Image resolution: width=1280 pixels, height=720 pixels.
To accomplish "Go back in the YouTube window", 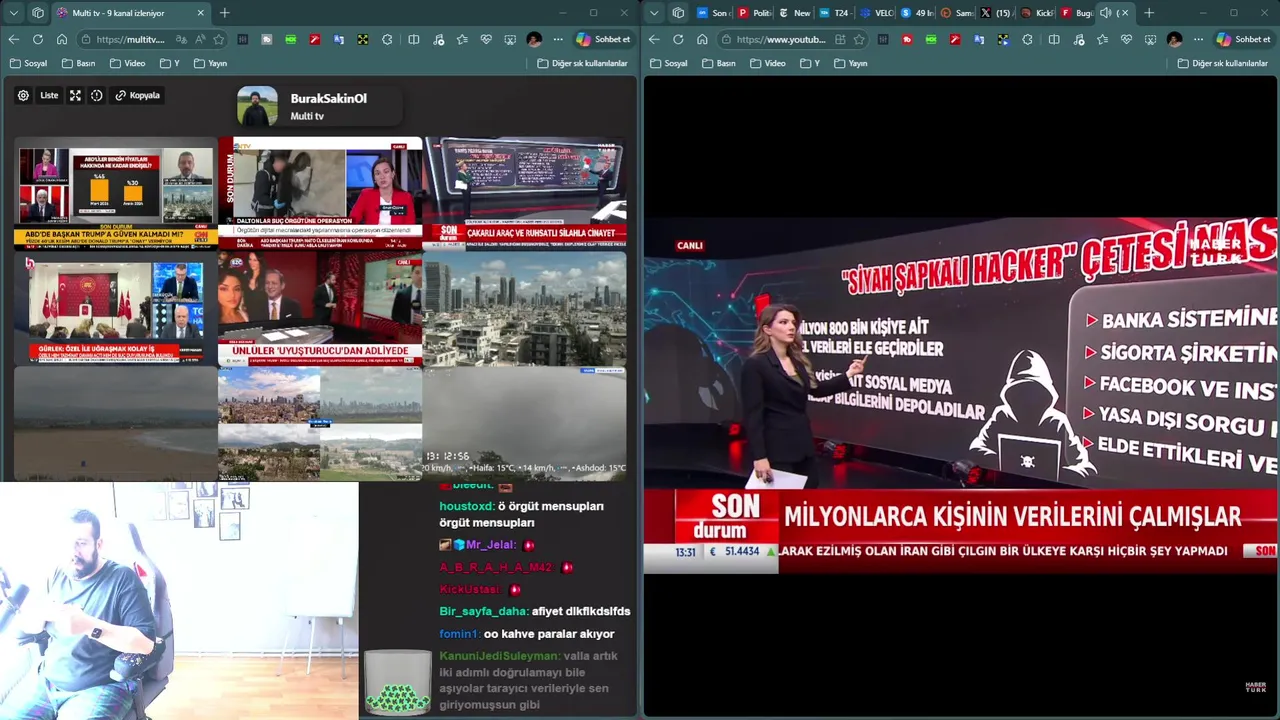I will coord(654,39).
